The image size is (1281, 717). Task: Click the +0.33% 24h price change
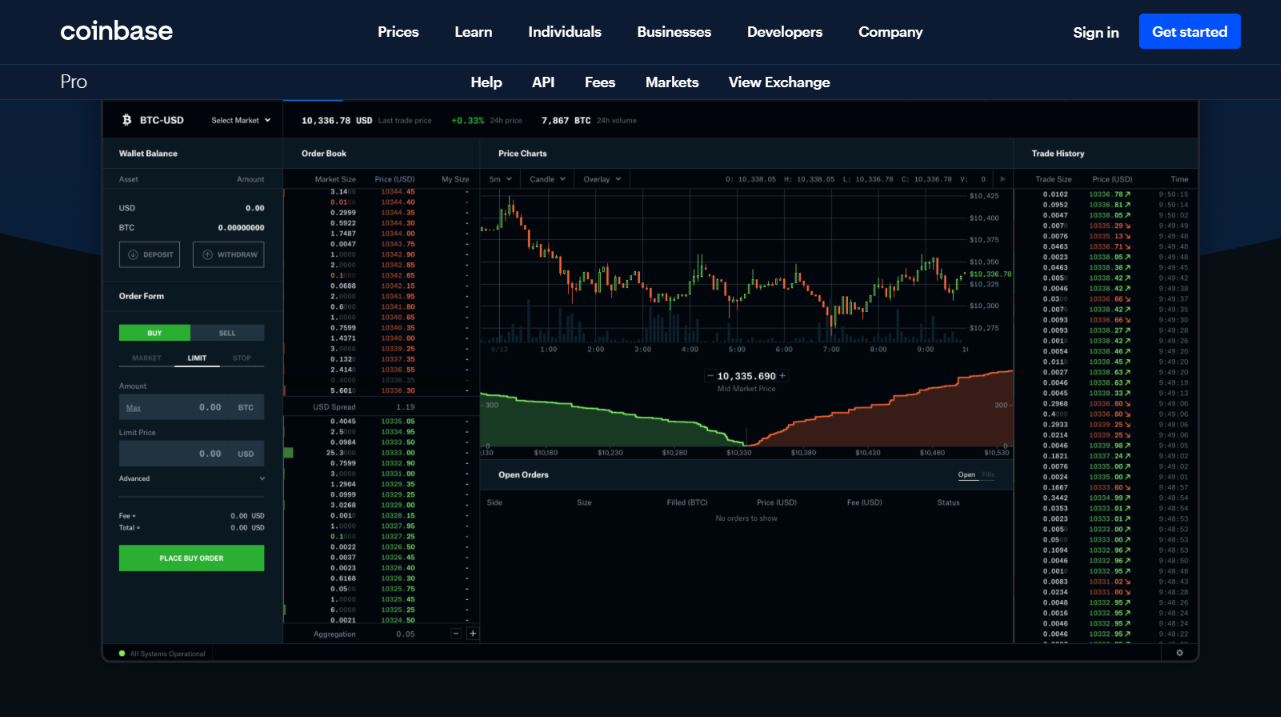click(x=467, y=120)
